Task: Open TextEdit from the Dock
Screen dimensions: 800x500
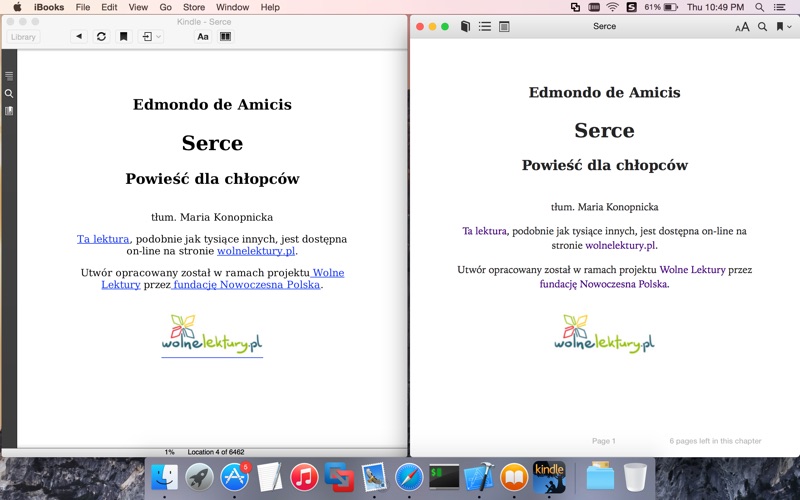Action: [269, 478]
